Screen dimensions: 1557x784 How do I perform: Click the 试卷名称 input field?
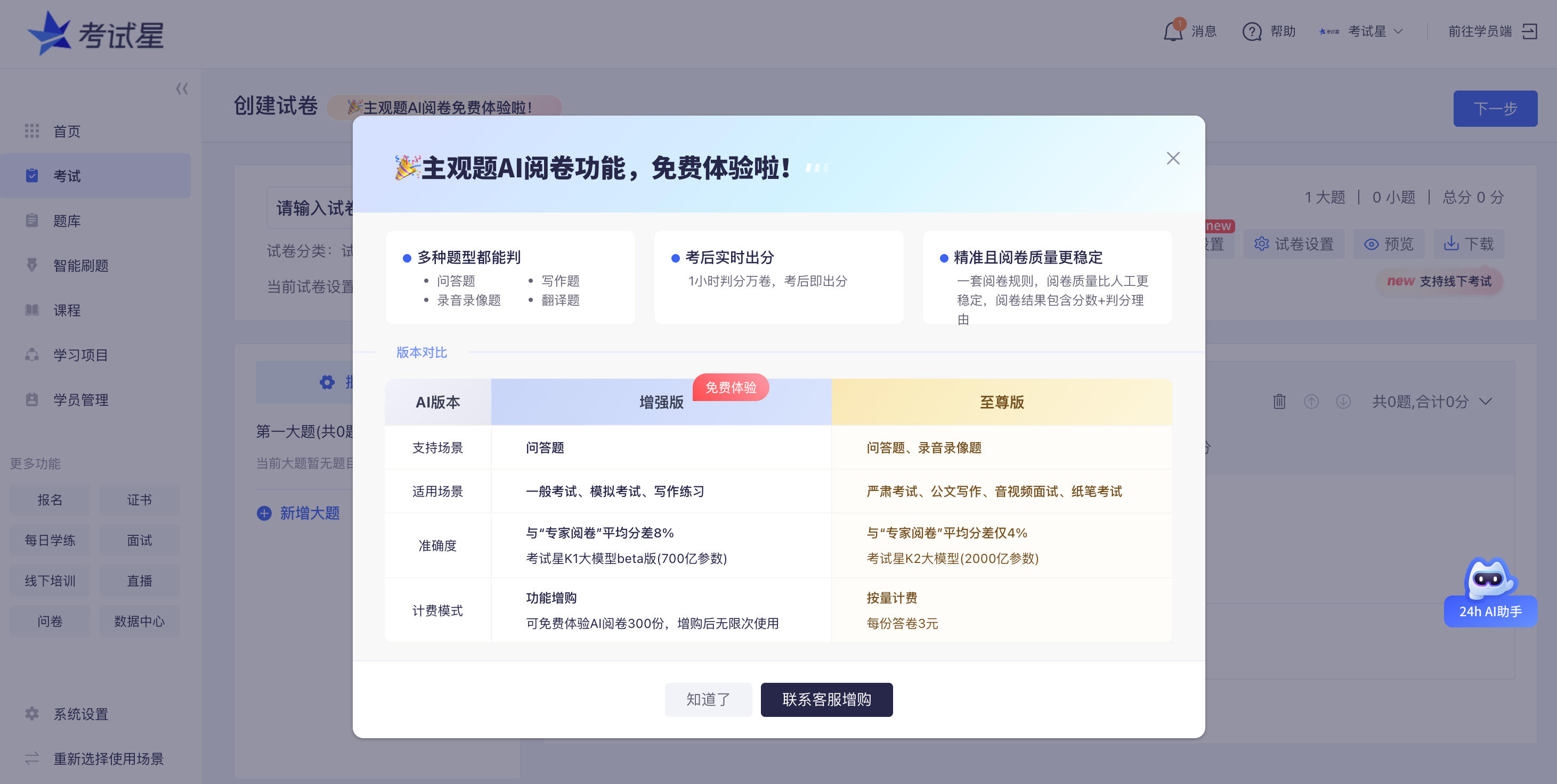[310, 208]
